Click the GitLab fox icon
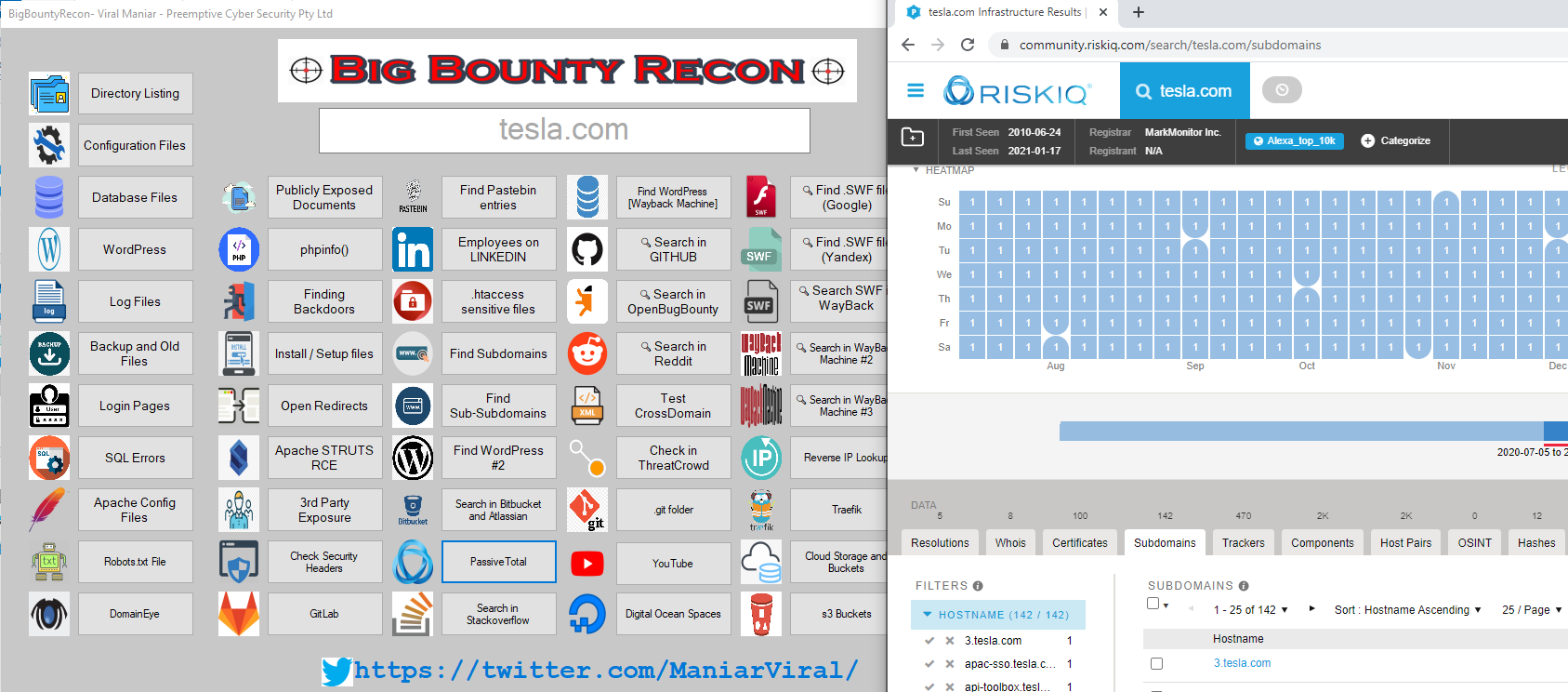 coord(239,614)
